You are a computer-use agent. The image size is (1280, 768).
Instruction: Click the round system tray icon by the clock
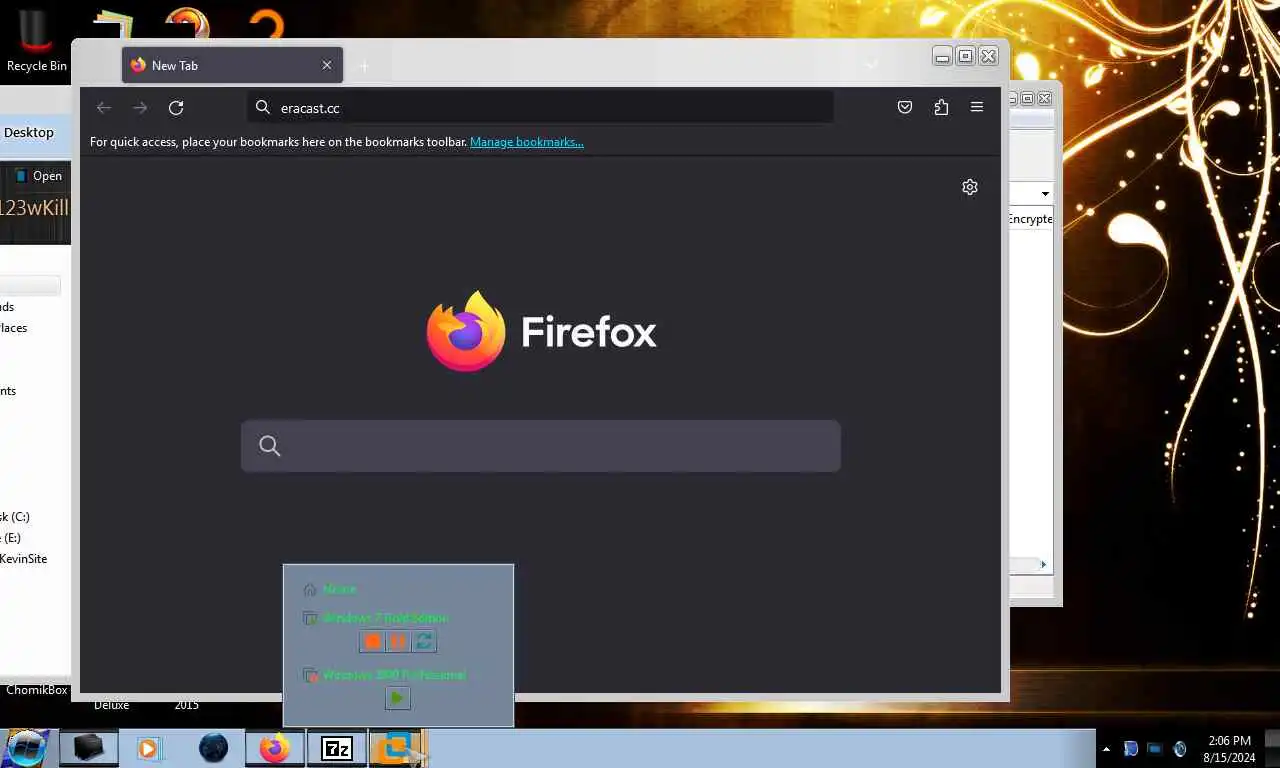pos(1179,749)
